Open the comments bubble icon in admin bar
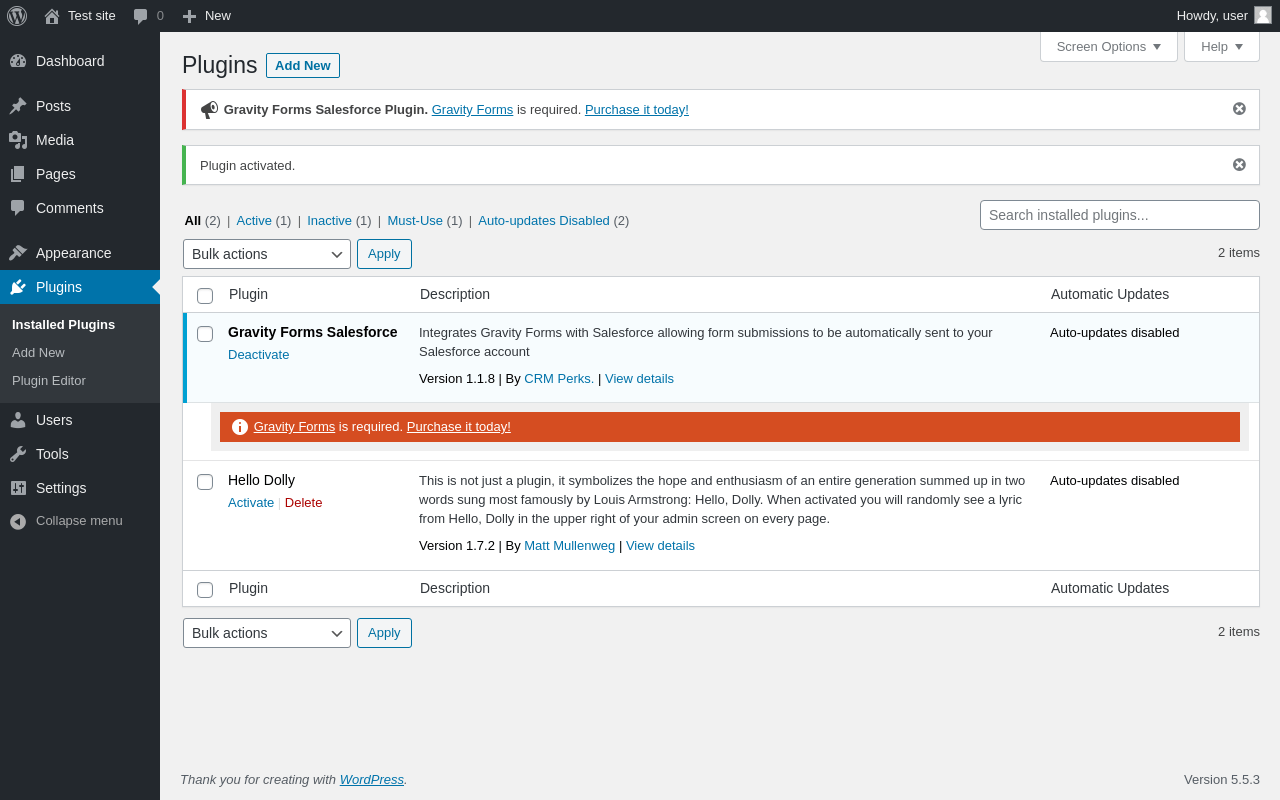1280x800 pixels. (x=141, y=16)
